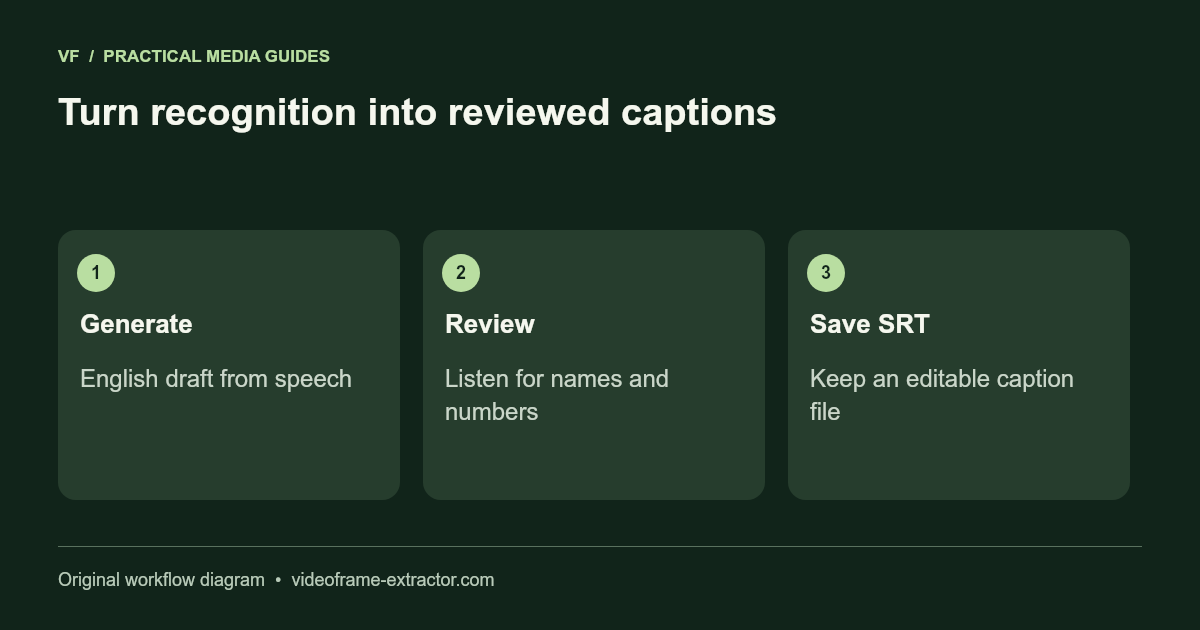The image size is (1200, 630).
Task: Click 'Listen for names and numbers' text
Action: (557, 395)
